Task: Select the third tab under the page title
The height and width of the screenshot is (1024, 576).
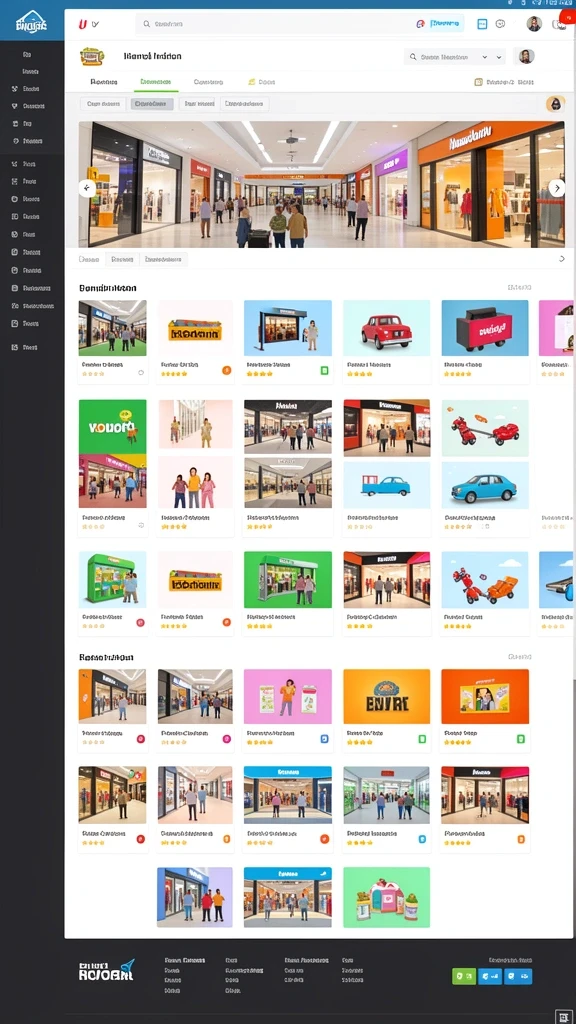Action: coord(208,82)
